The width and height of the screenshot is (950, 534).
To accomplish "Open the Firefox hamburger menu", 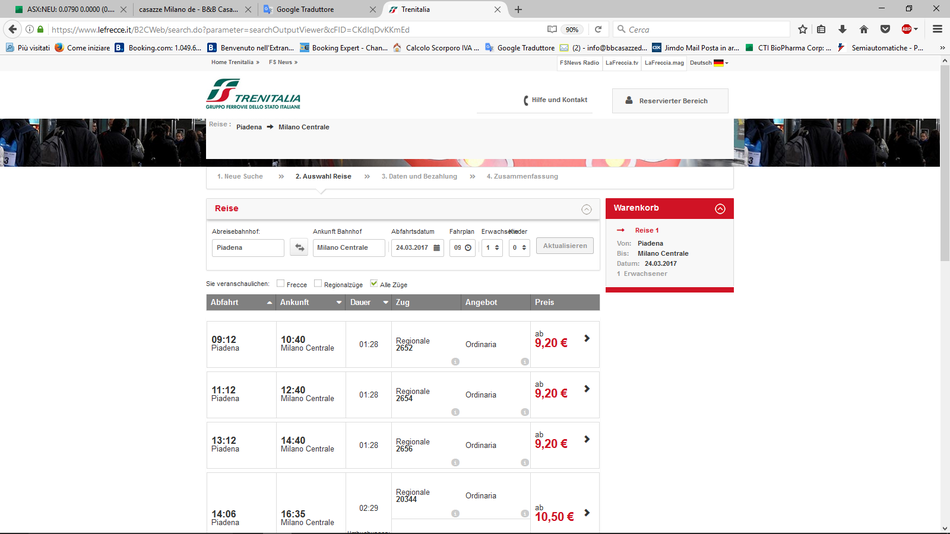I will 937,29.
